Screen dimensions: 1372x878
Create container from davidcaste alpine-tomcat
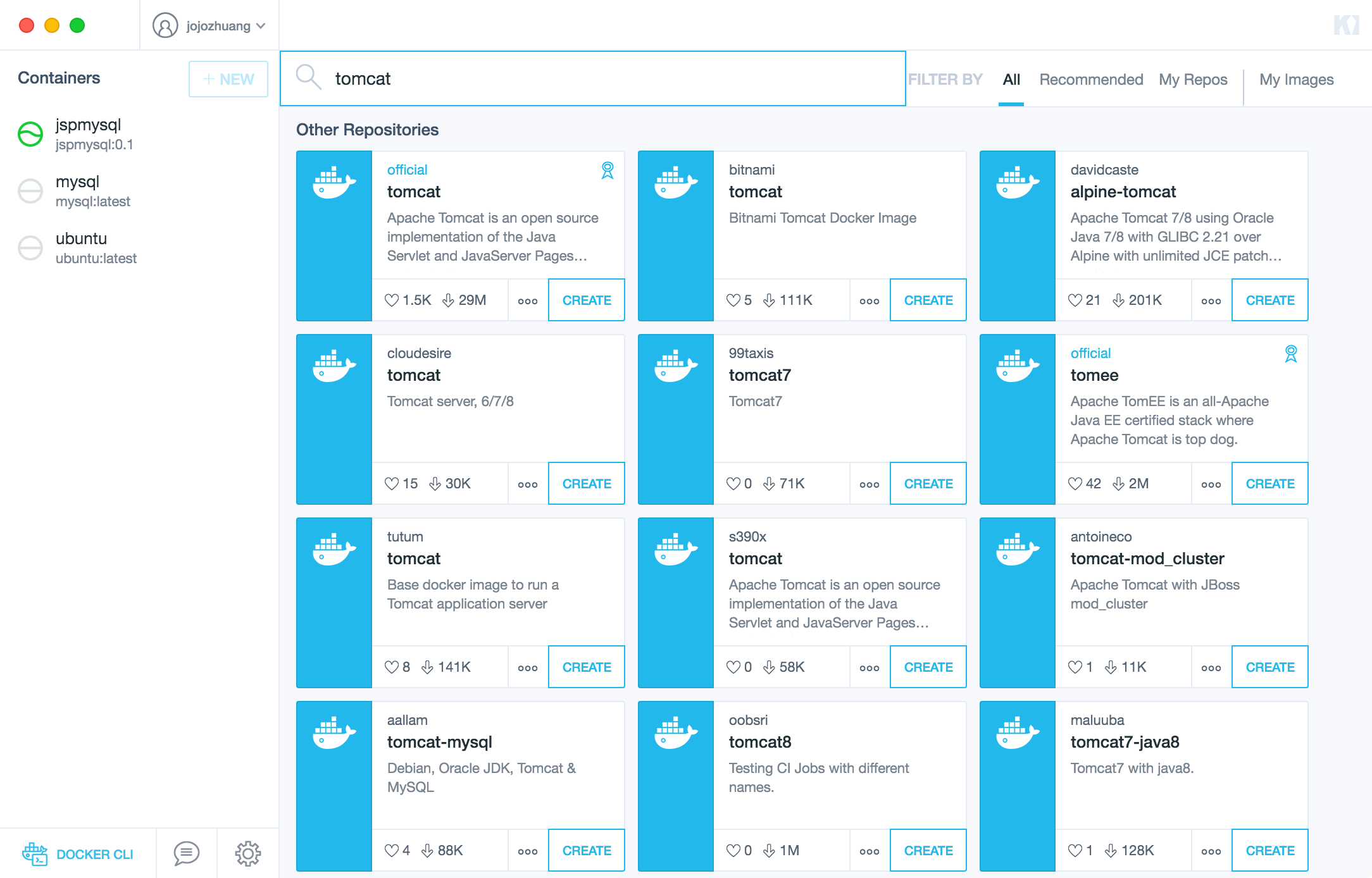(x=1270, y=300)
